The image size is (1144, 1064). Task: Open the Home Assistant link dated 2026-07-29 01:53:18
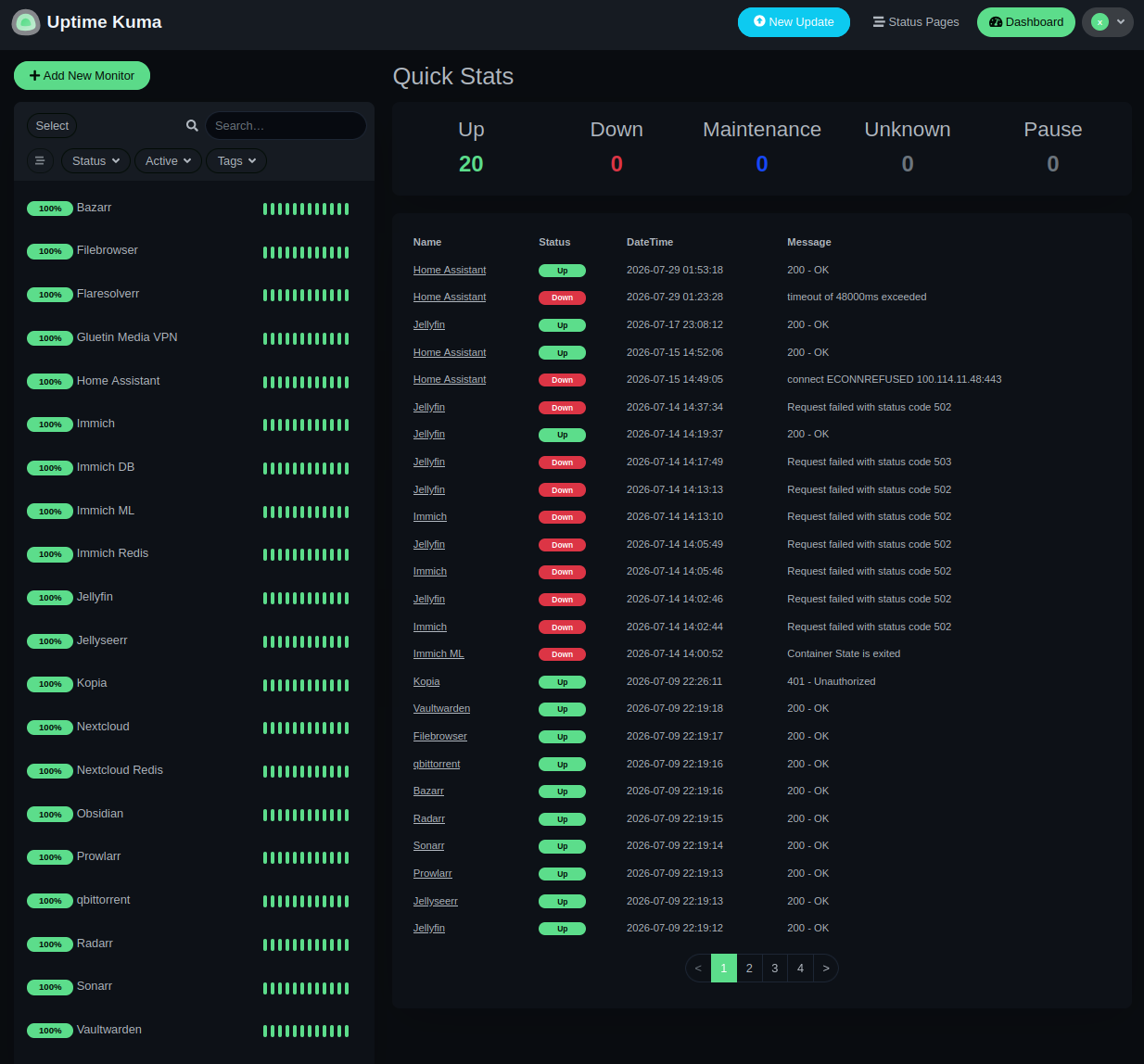click(x=450, y=270)
